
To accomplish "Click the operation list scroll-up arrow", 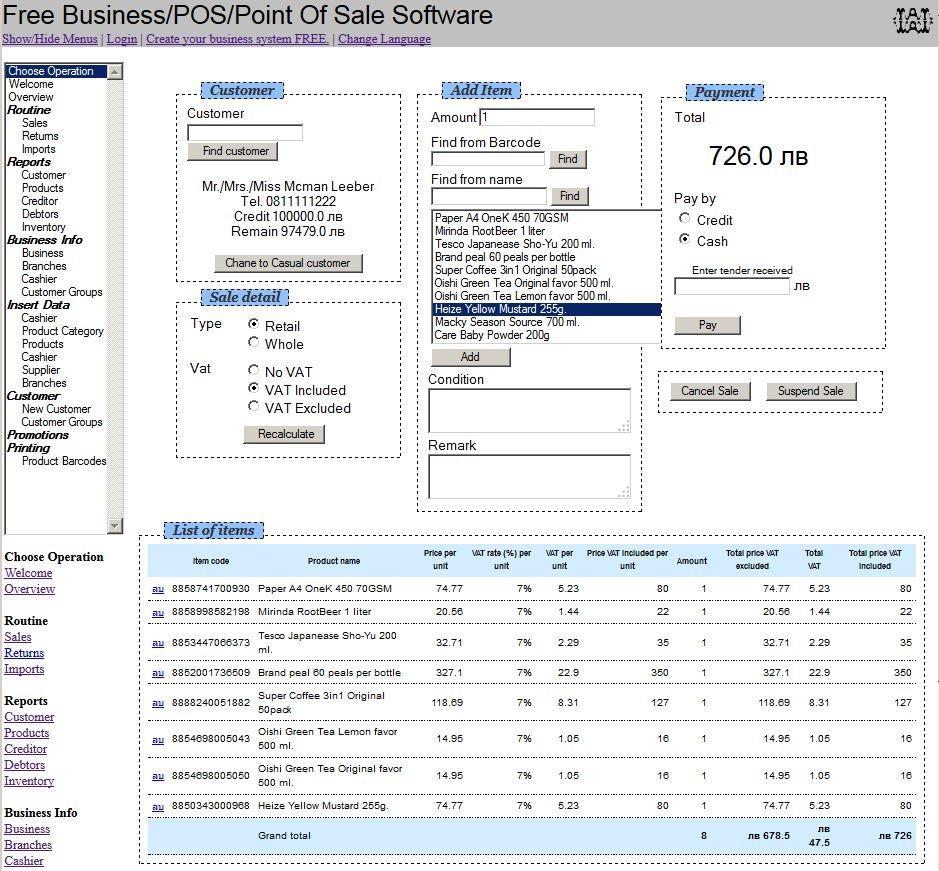I will tap(114, 72).
